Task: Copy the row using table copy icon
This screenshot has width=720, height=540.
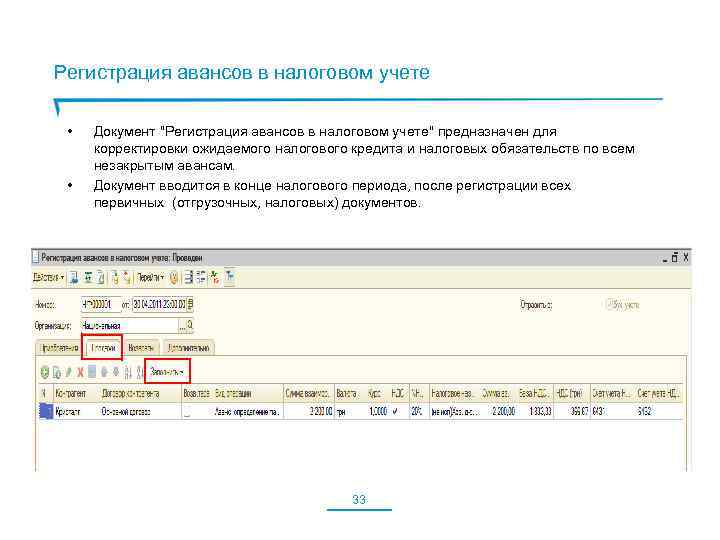Action: point(57,372)
